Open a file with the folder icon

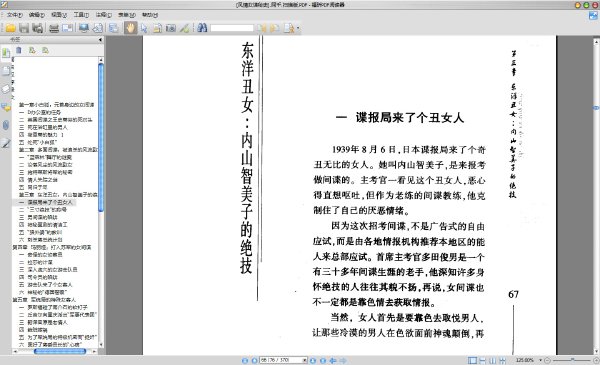pos(10,28)
